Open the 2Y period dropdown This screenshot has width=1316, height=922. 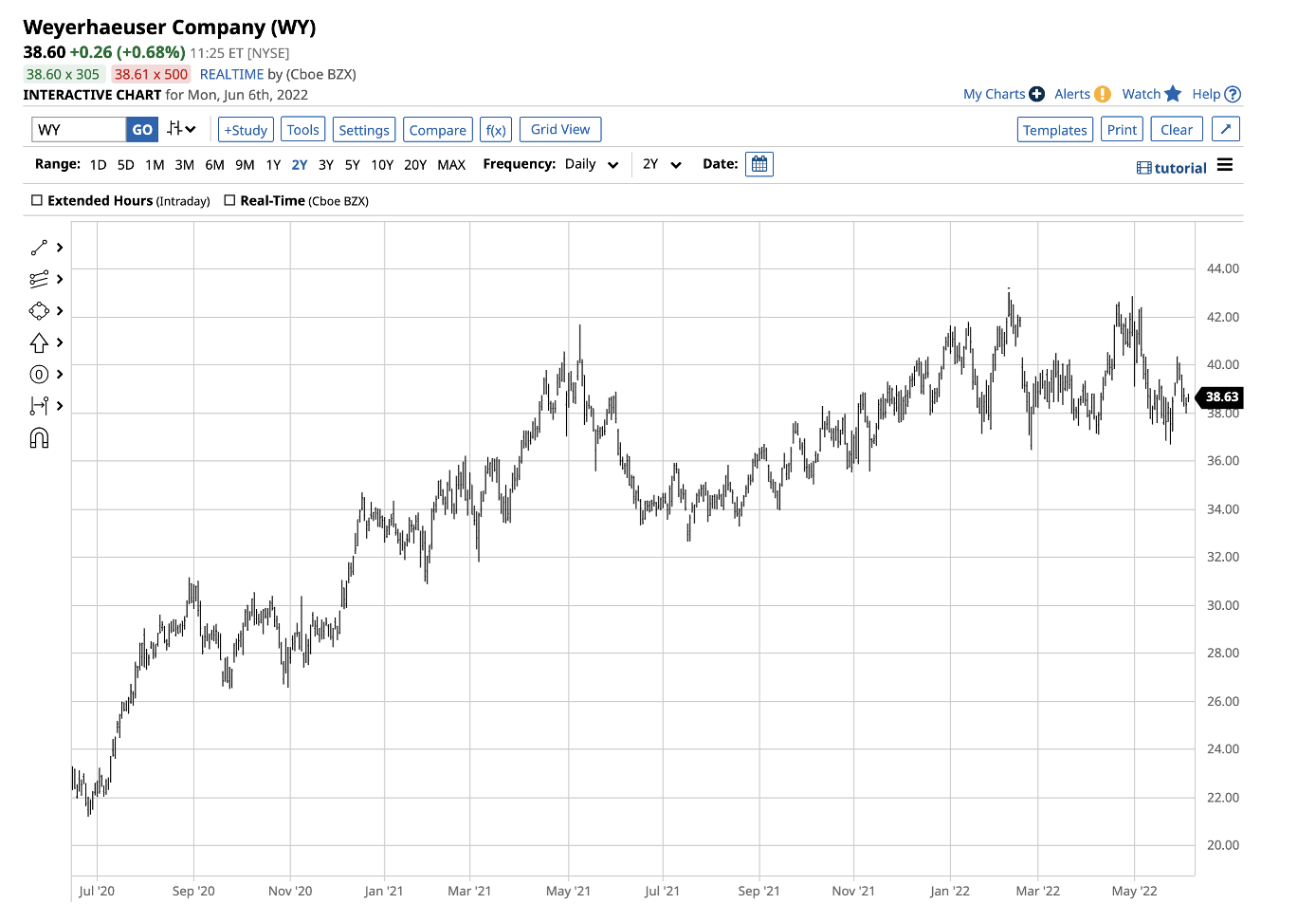click(x=662, y=164)
